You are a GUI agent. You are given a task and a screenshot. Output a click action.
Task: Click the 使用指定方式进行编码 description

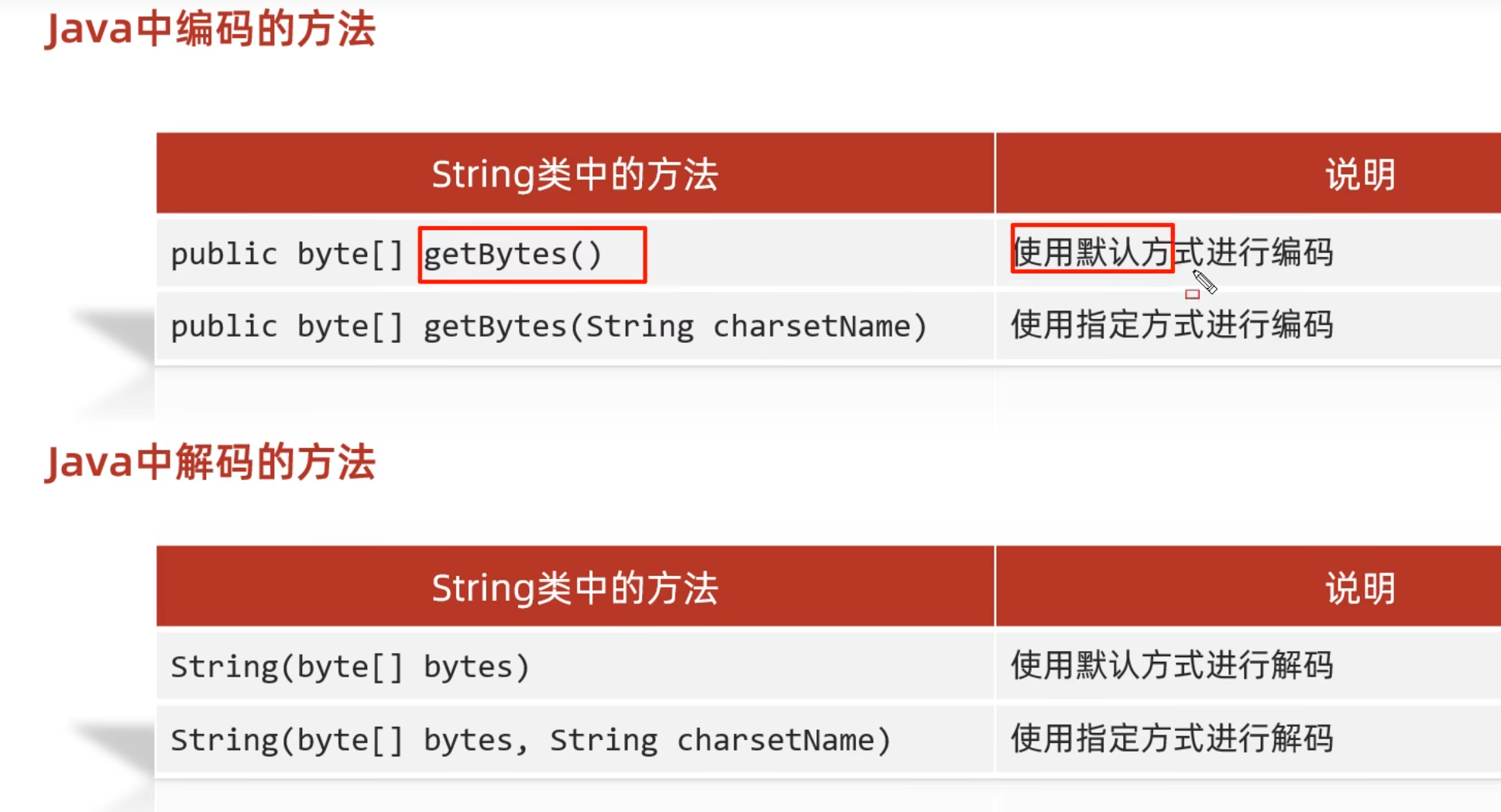coord(1171,325)
